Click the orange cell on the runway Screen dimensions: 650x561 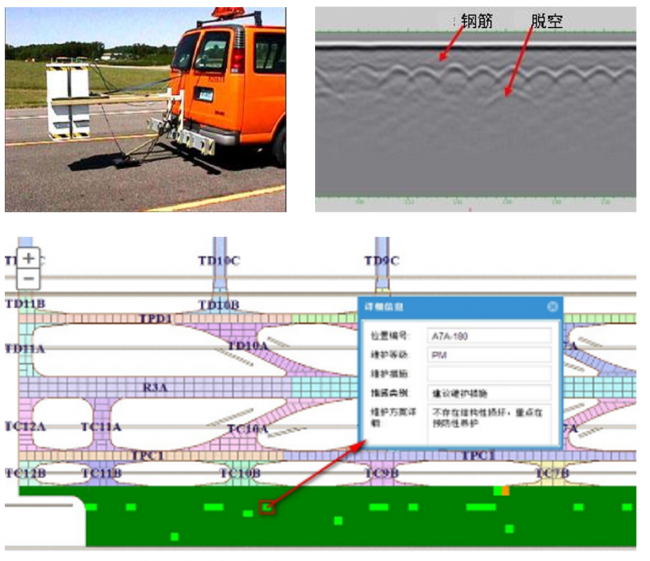(505, 490)
